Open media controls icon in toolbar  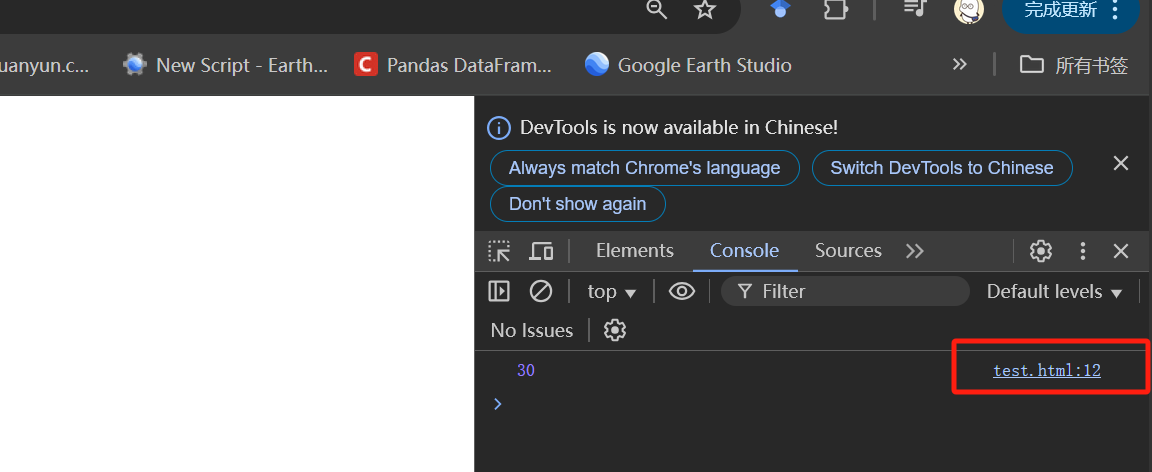(x=914, y=9)
